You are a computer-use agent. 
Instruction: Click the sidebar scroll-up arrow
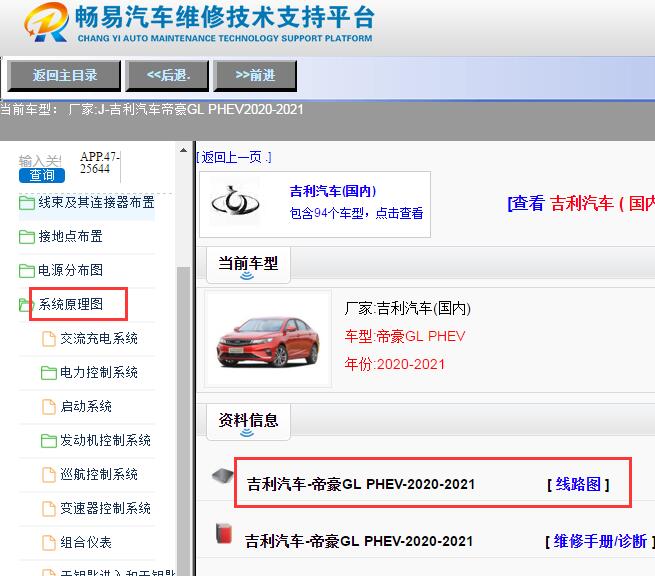(x=183, y=150)
